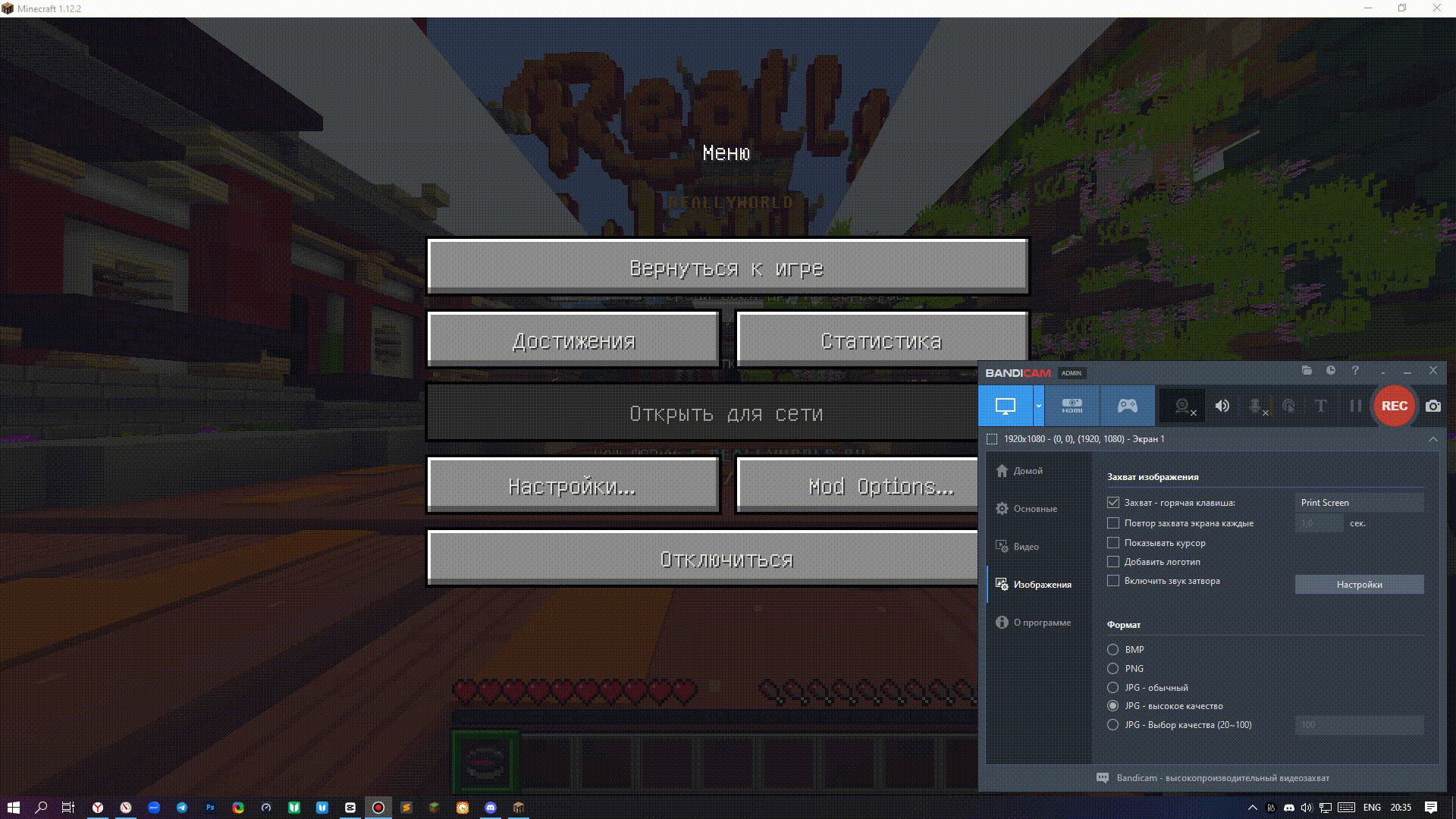
Task: Select game recording mode gamepad icon
Action: pos(1127,406)
